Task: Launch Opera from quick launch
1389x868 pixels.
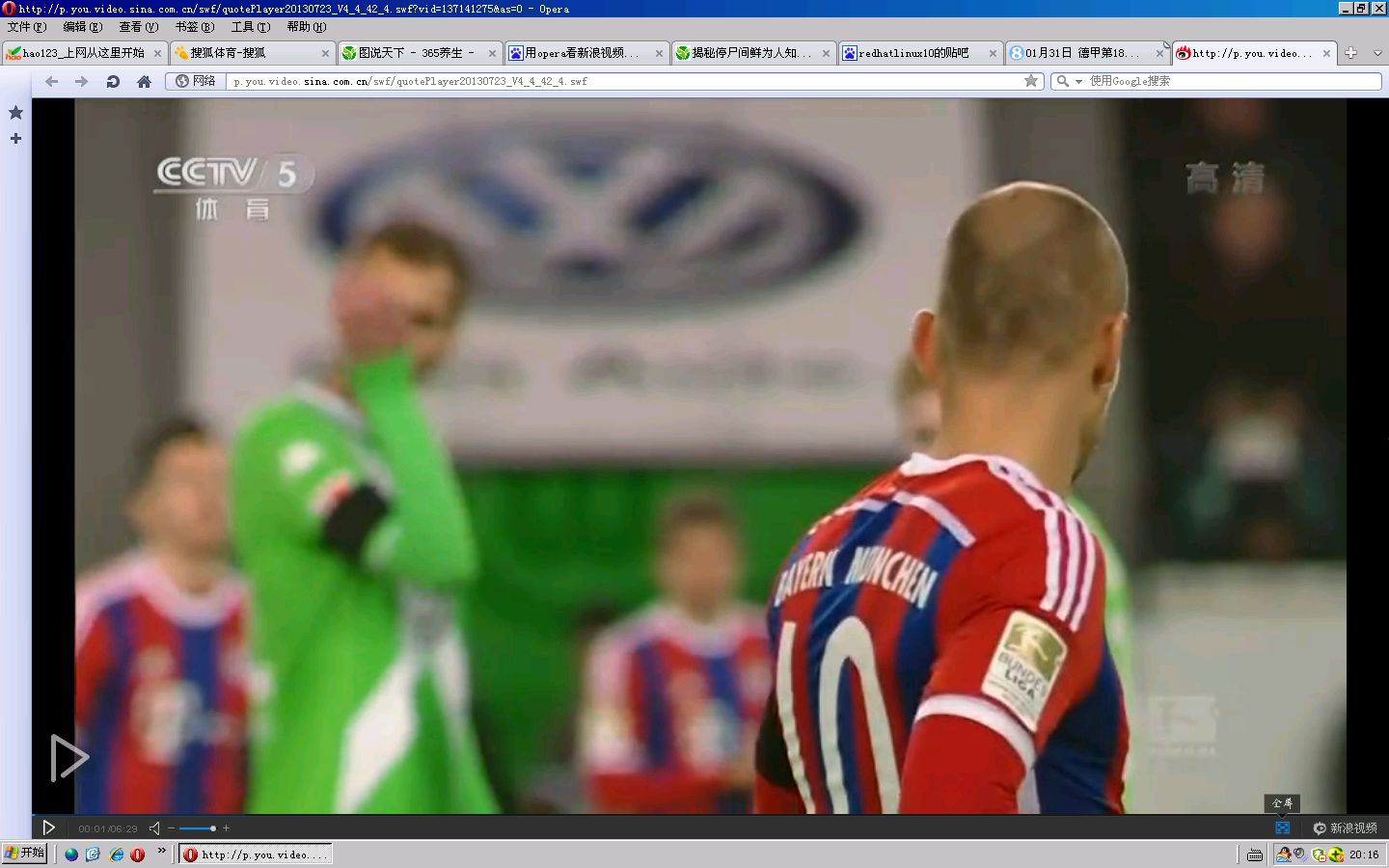Action: pyautogui.click(x=138, y=854)
